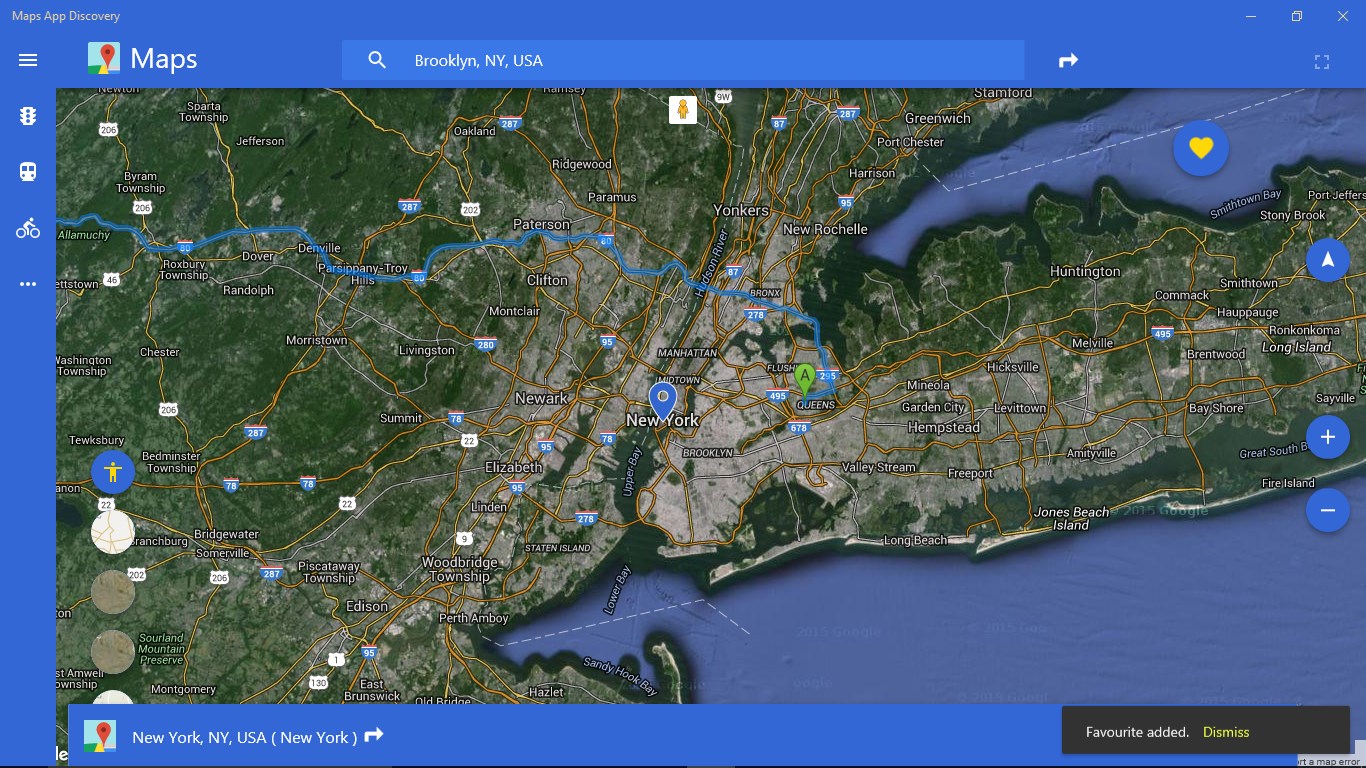The height and width of the screenshot is (768, 1366).
Task: Toggle the heart favourite button
Action: pyautogui.click(x=1200, y=147)
